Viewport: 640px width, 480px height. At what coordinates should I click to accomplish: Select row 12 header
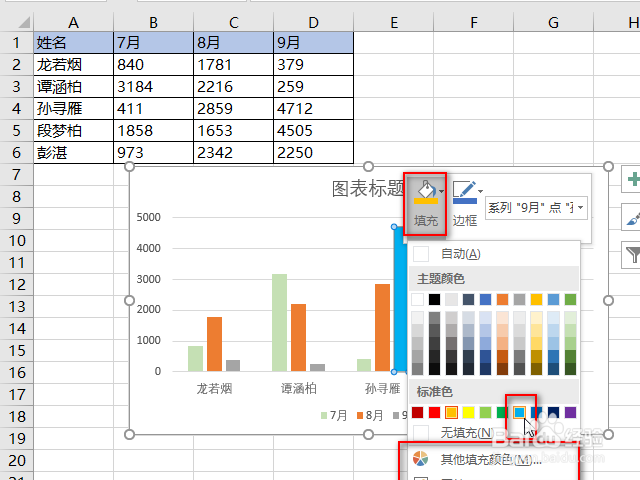click(x=16, y=285)
